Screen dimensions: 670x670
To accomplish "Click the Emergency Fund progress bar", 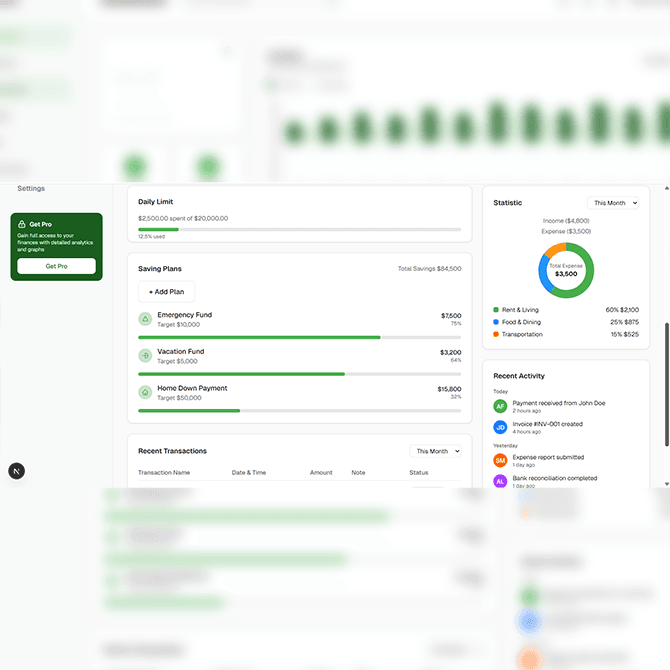I will (x=299, y=337).
